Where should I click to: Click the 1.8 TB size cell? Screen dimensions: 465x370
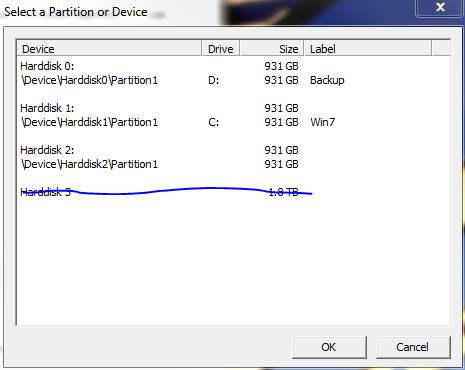tap(283, 192)
